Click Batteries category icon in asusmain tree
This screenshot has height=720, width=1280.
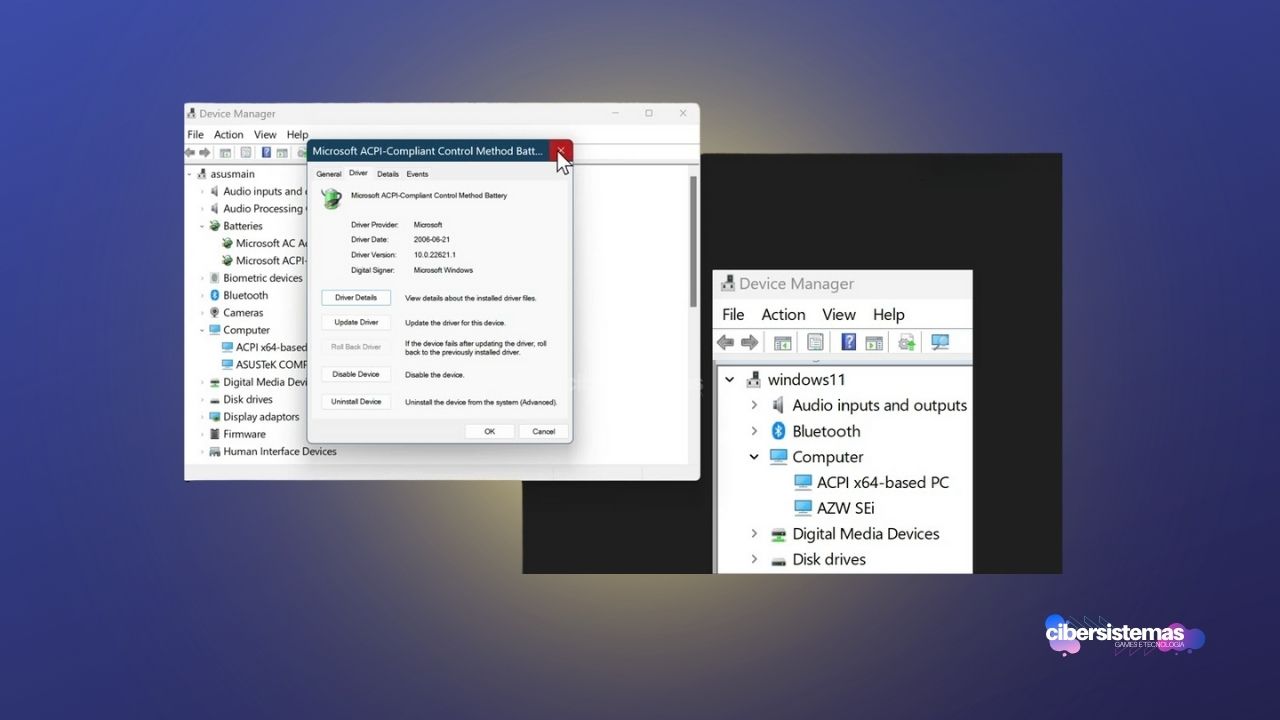click(x=214, y=226)
